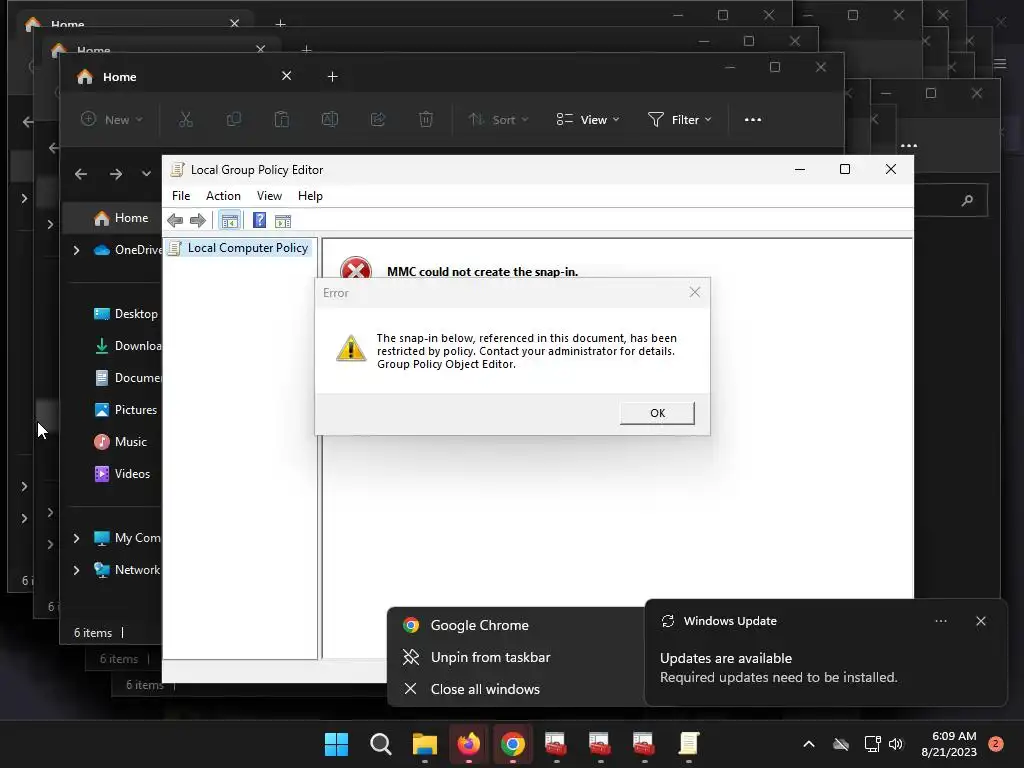The image size is (1024, 768).
Task: Click the Forward arrow in Policy Editor toolbar
Action: pyautogui.click(x=197, y=221)
